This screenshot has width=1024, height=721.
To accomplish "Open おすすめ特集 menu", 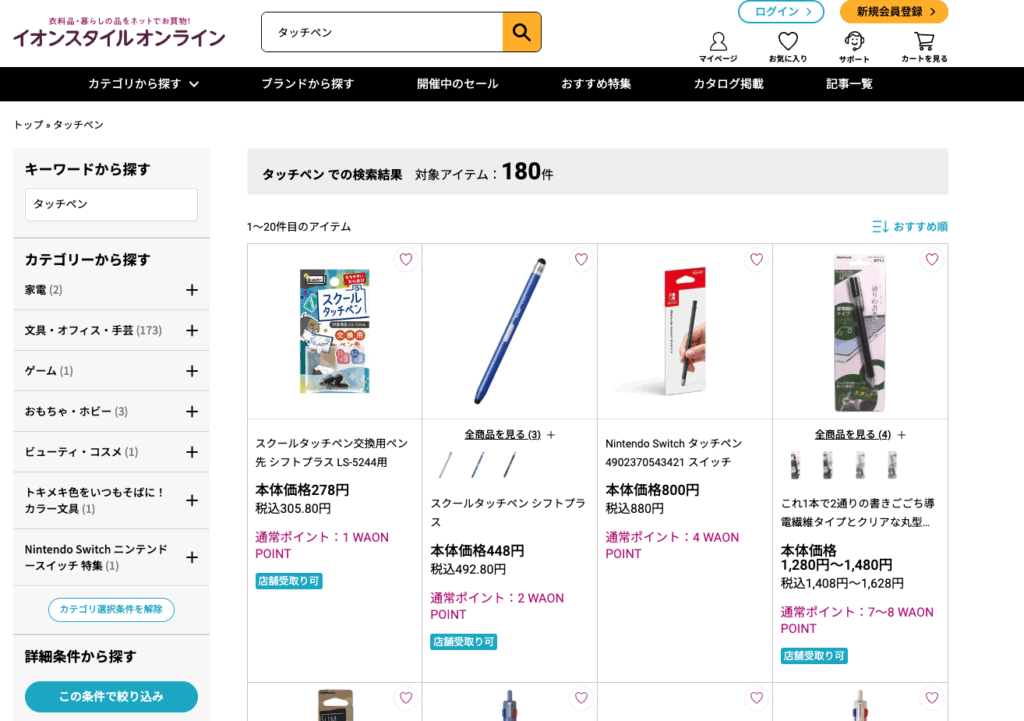I will pos(596,84).
